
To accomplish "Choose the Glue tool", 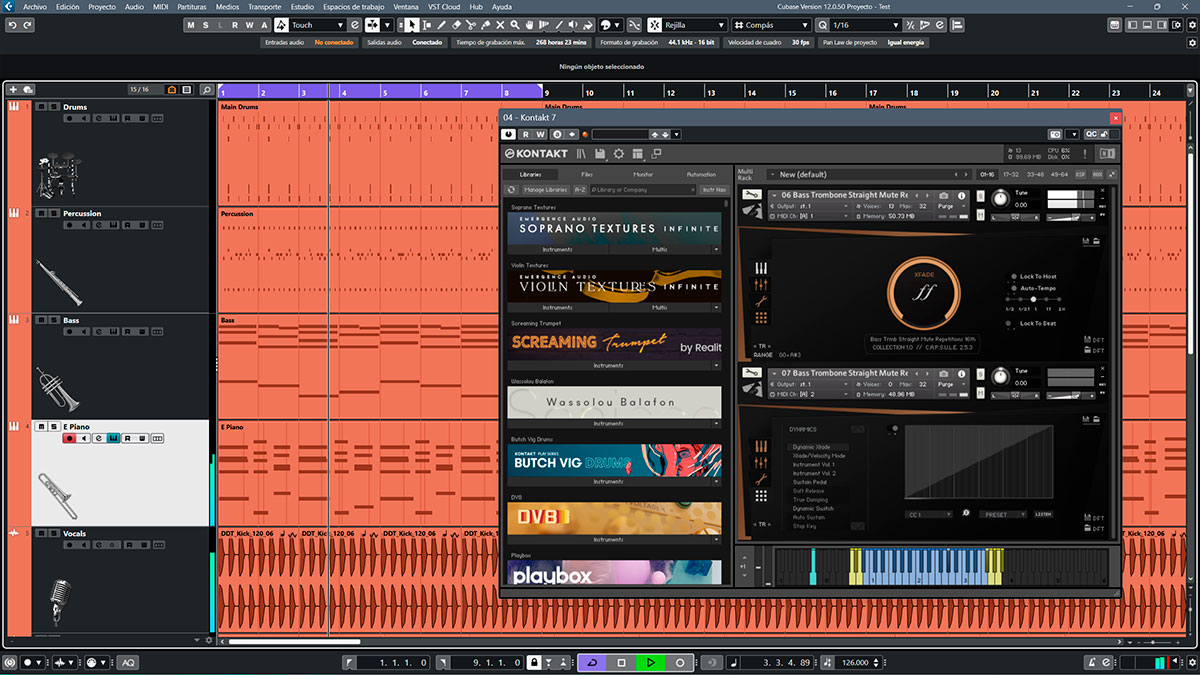I will 487,25.
